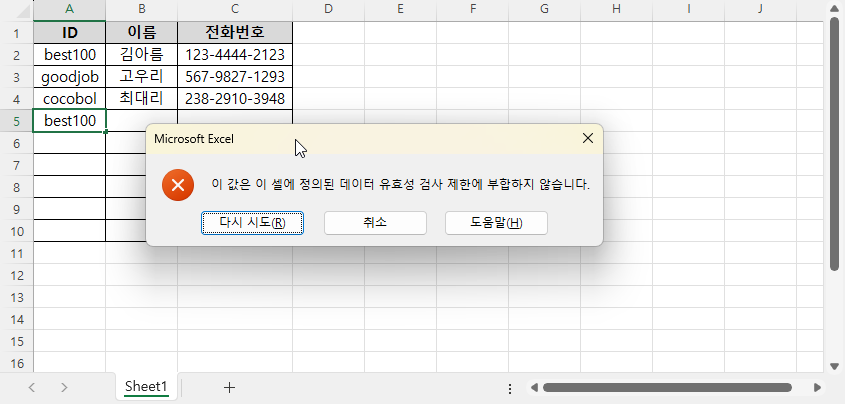Click the sheet tab options dots icon
The height and width of the screenshot is (404, 845).
pyautogui.click(x=510, y=388)
